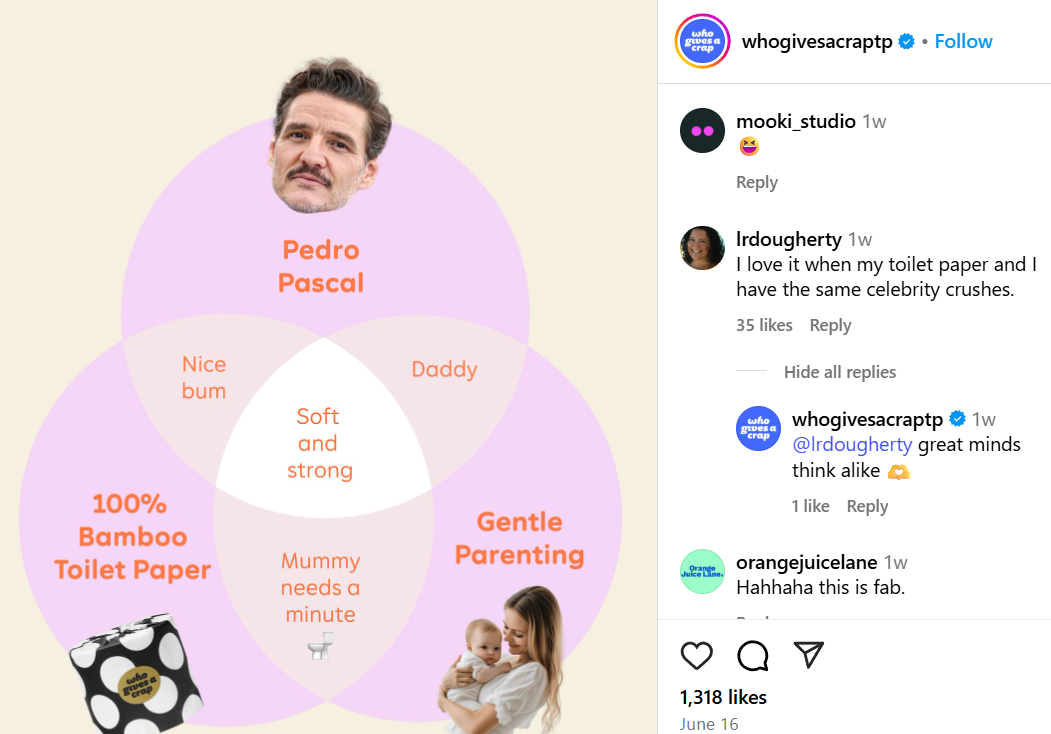Screen dimensions: 1051x734
Task: Open the 1,318 likes list
Action: (x=723, y=697)
